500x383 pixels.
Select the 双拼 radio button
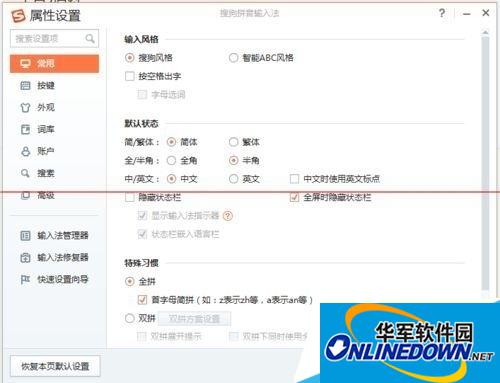(129, 318)
